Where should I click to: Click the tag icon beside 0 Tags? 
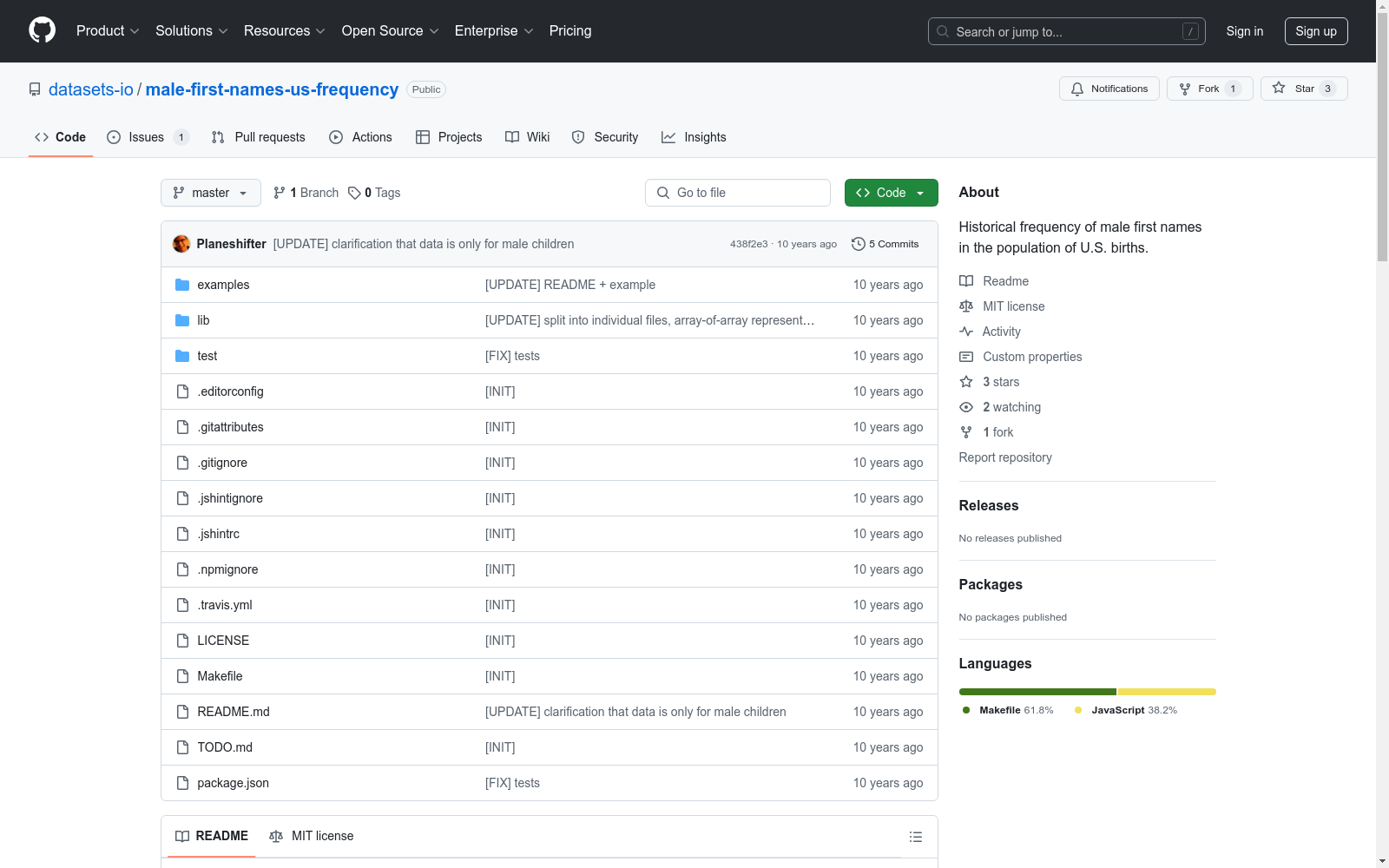pos(354,193)
